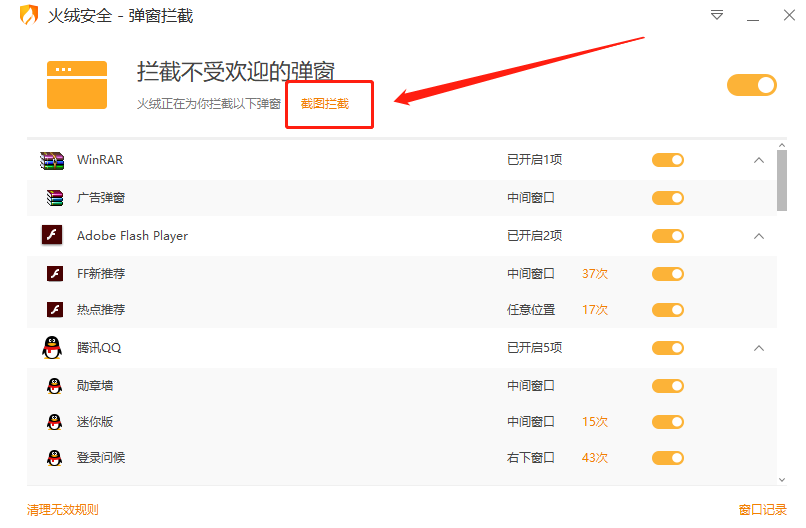Toggle the Adobe Flash Player group switch
This screenshot has height=528, width=806.
click(668, 236)
